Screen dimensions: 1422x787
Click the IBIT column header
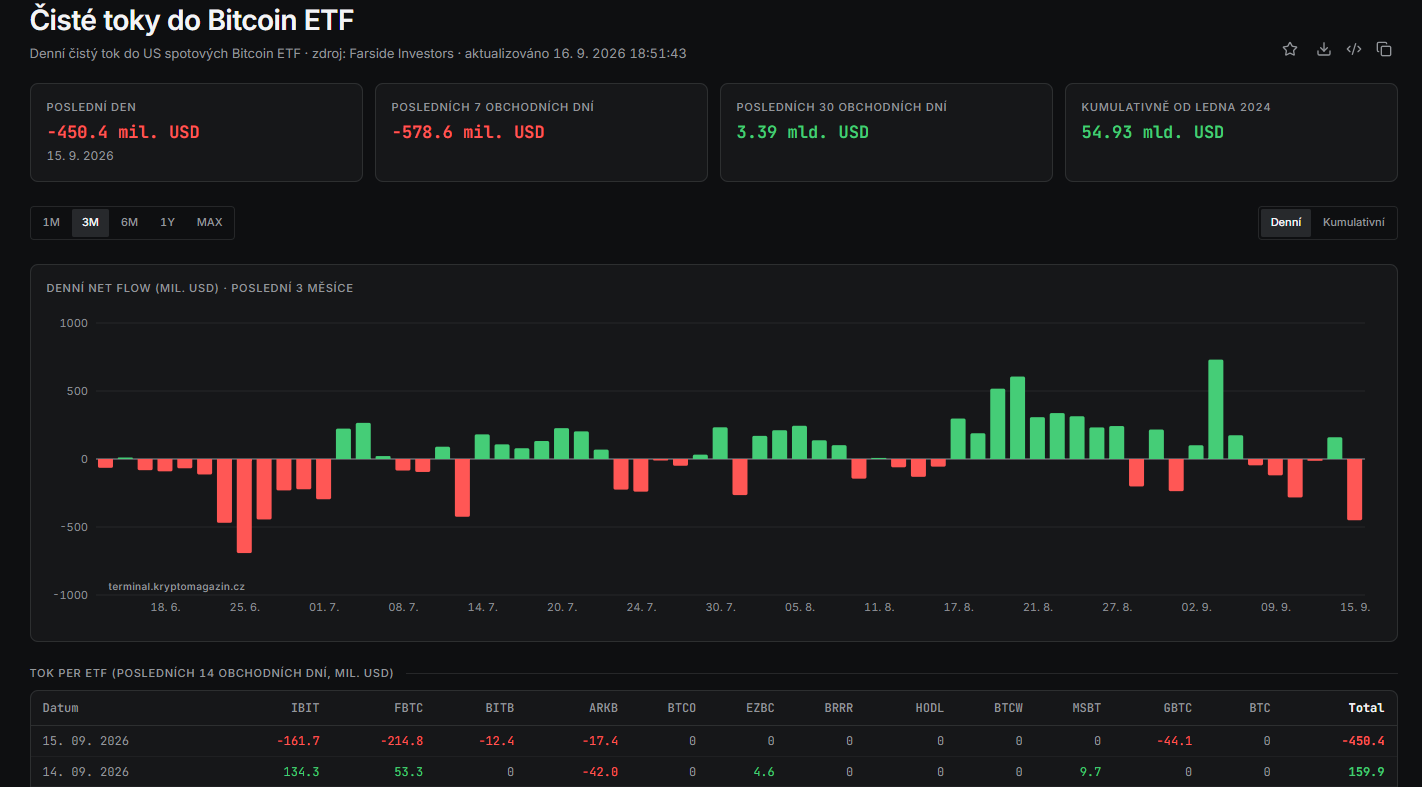(x=305, y=708)
